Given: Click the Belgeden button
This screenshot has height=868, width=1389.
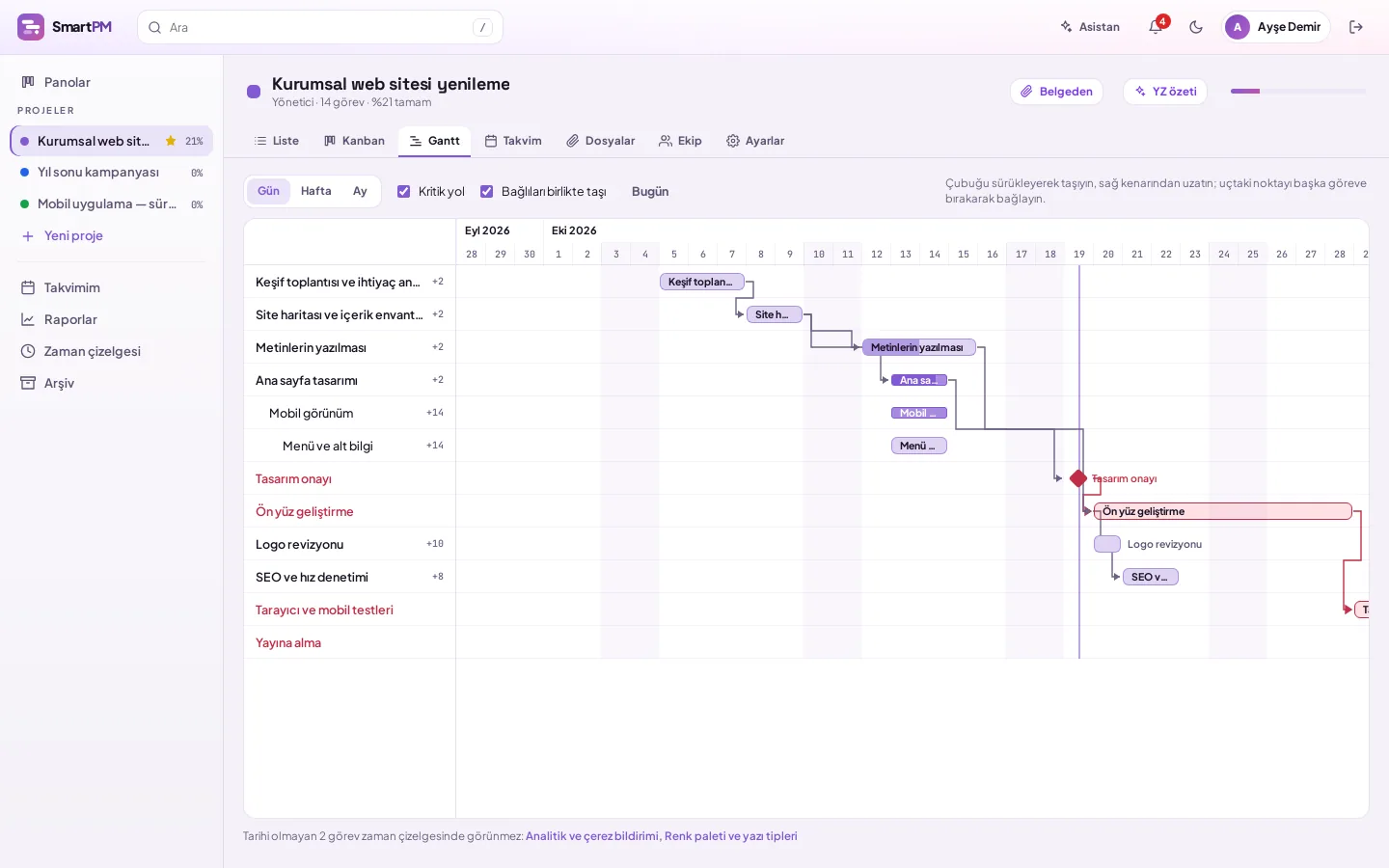Looking at the screenshot, I should point(1057,92).
